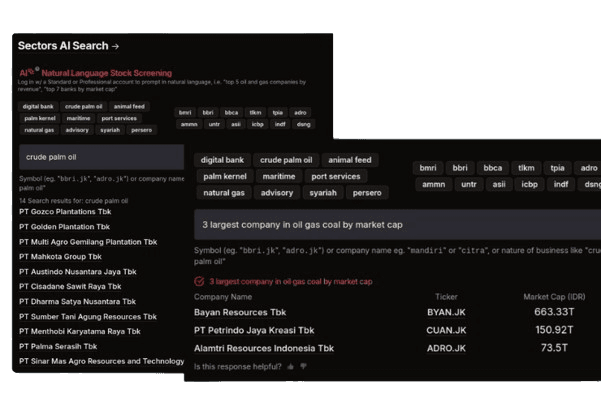This screenshot has height=415, width=601.
Task: Click 'Natural Language Stock Screening' heading
Action: pyautogui.click(x=107, y=73)
